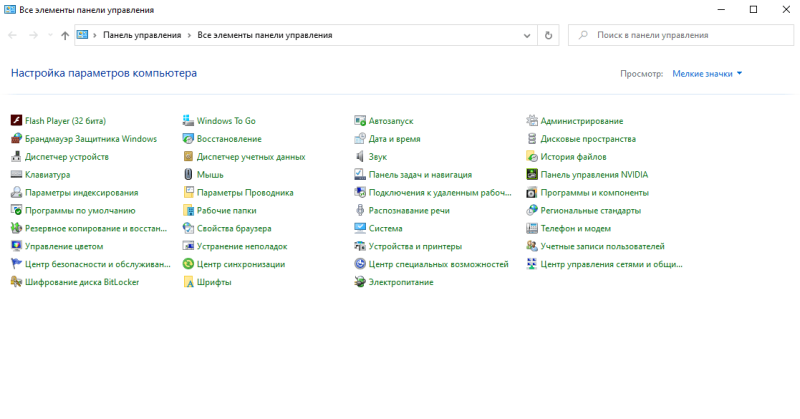The width and height of the screenshot is (800, 419).
Task: Click the search magnifier icon
Action: click(x=583, y=35)
